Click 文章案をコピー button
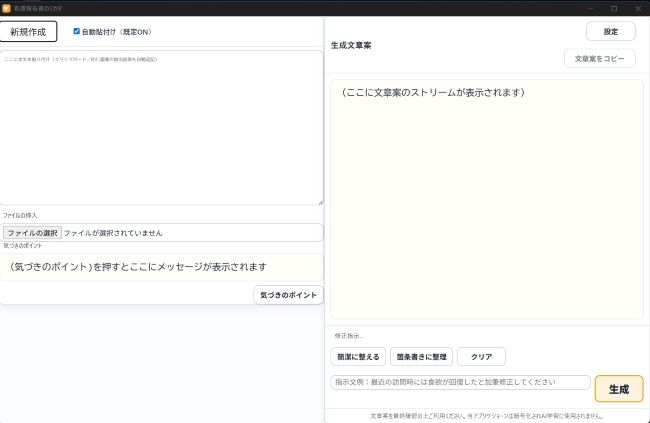The image size is (650, 423). pyautogui.click(x=599, y=58)
